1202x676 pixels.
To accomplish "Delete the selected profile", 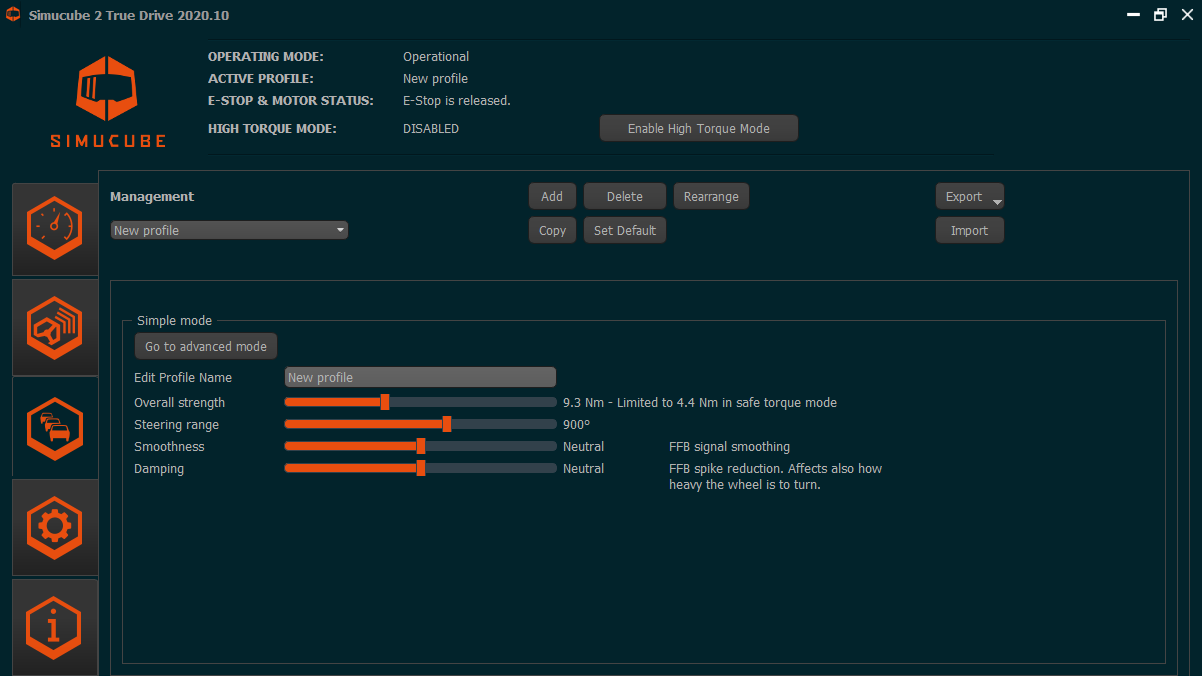I will click(x=625, y=196).
